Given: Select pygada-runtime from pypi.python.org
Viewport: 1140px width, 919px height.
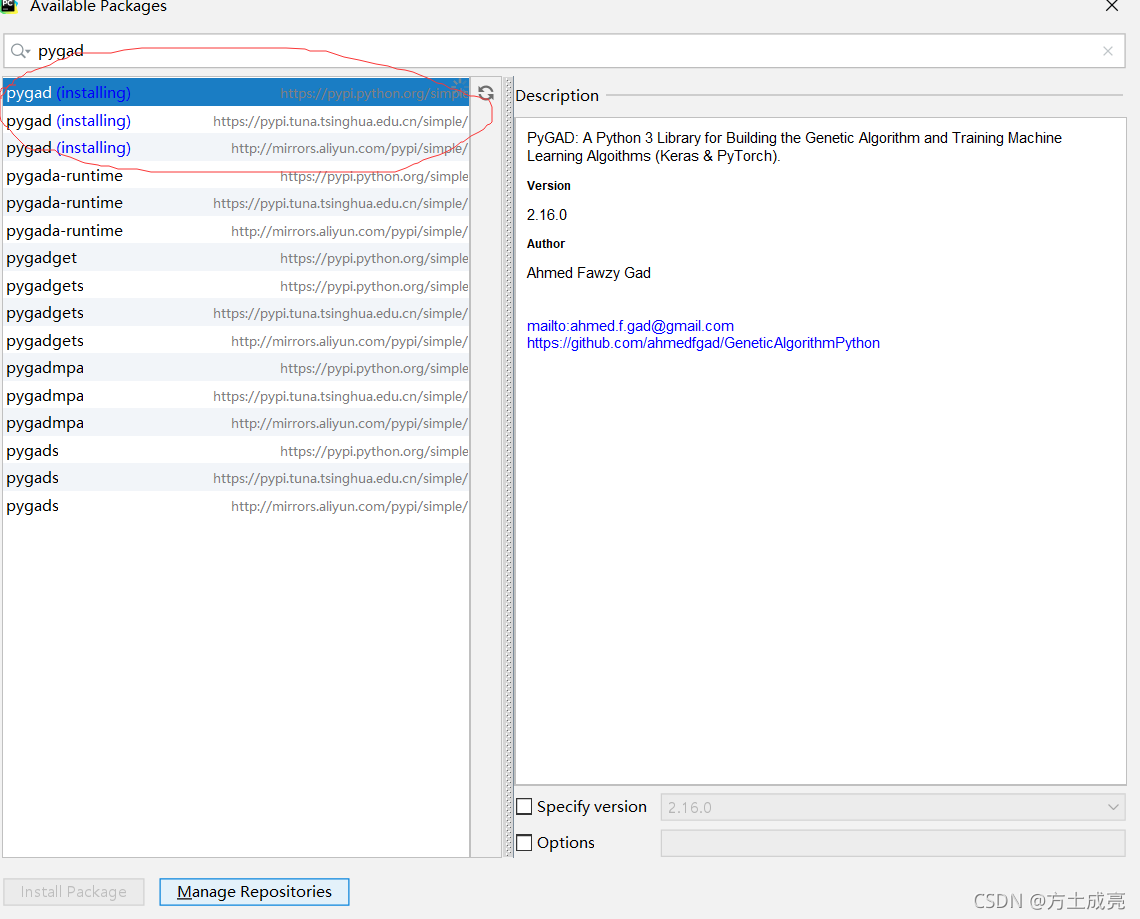Looking at the screenshot, I should pos(236,176).
